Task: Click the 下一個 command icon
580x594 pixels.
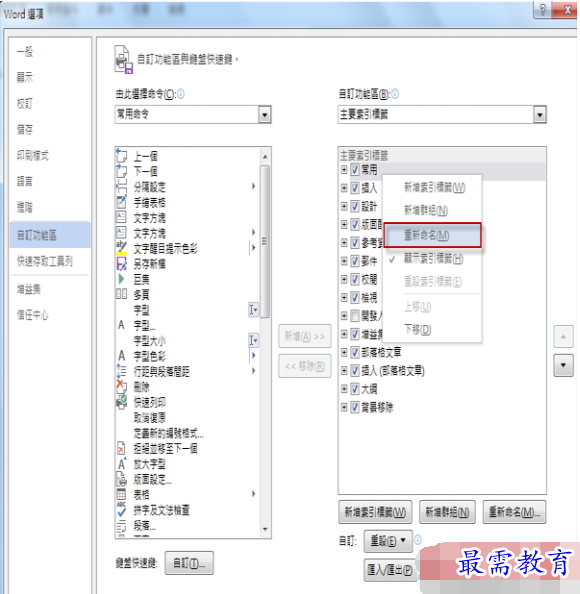Action: coord(121,171)
